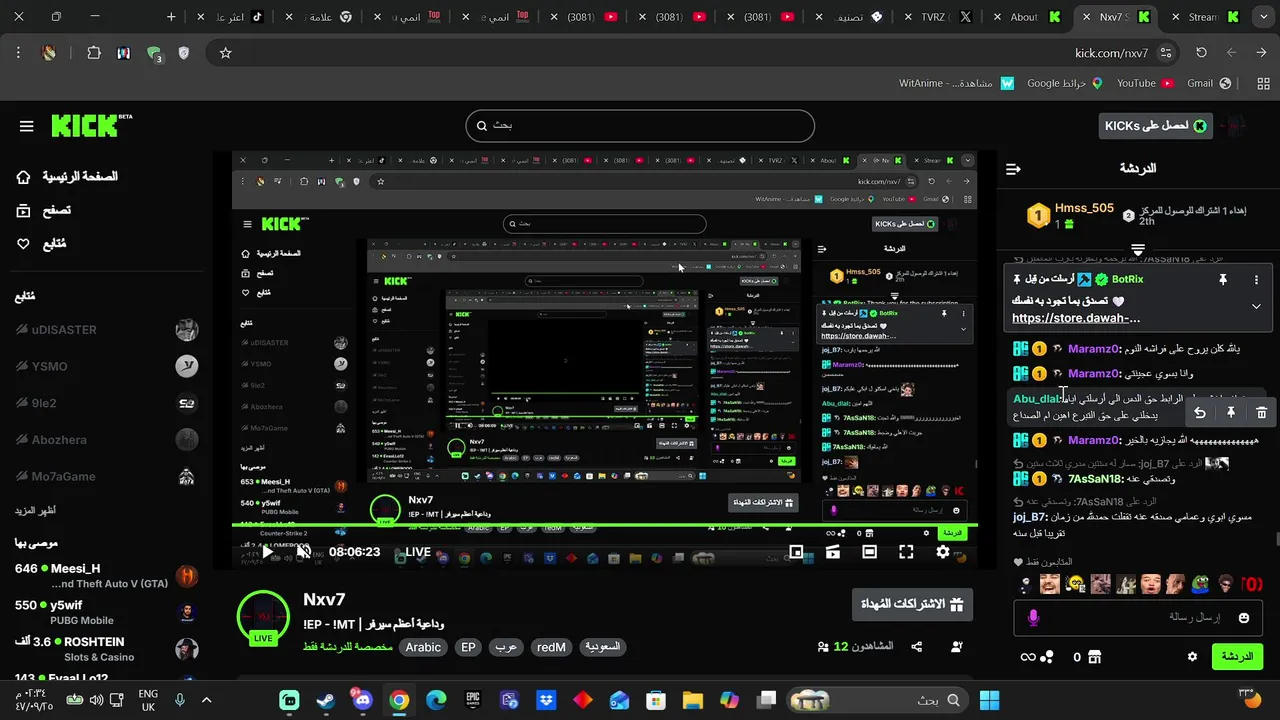Reply to Abu_dlal's message
1280x720 pixels.
(1200, 412)
